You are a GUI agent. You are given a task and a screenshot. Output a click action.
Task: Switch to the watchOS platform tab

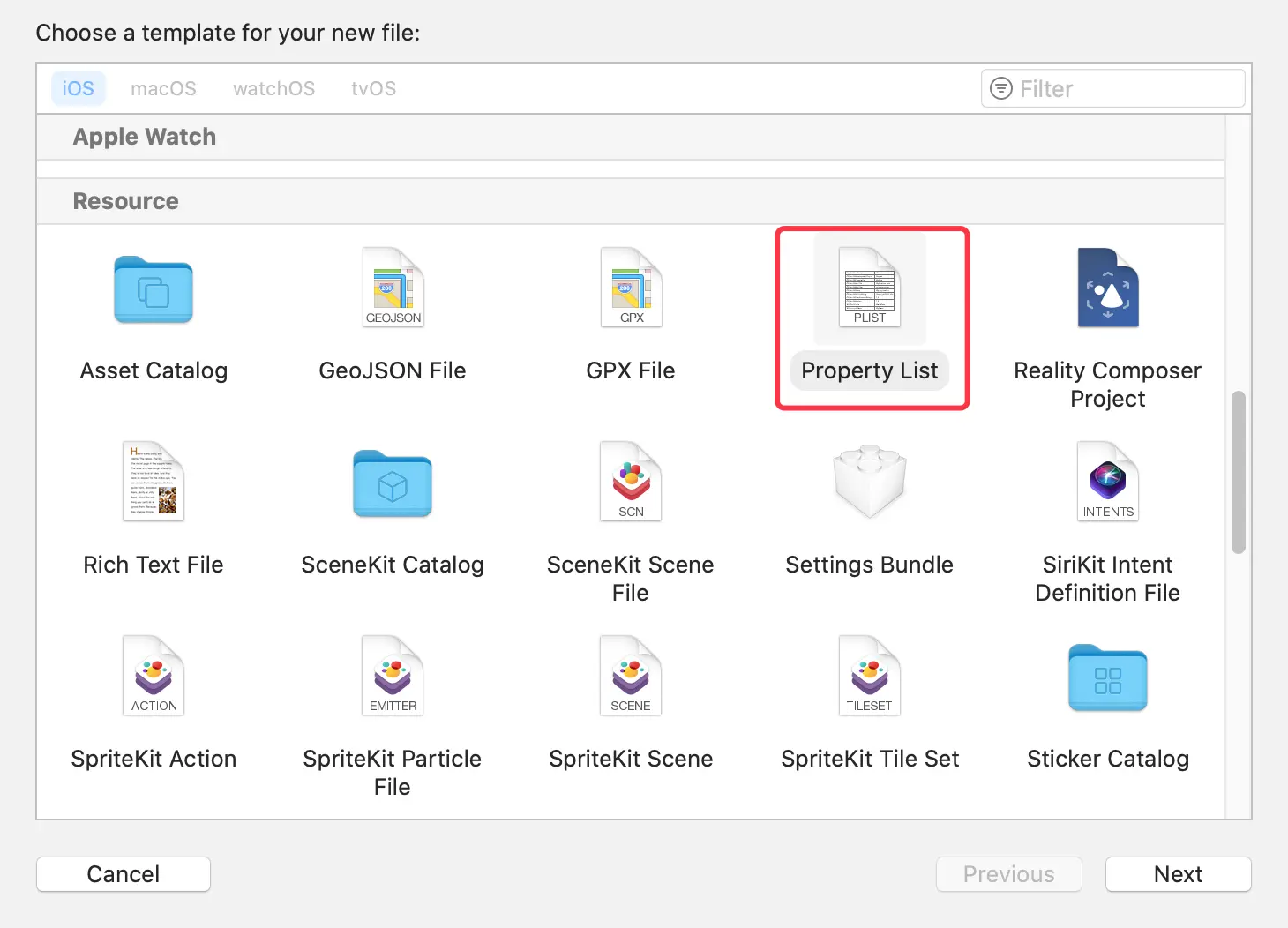coord(273,88)
